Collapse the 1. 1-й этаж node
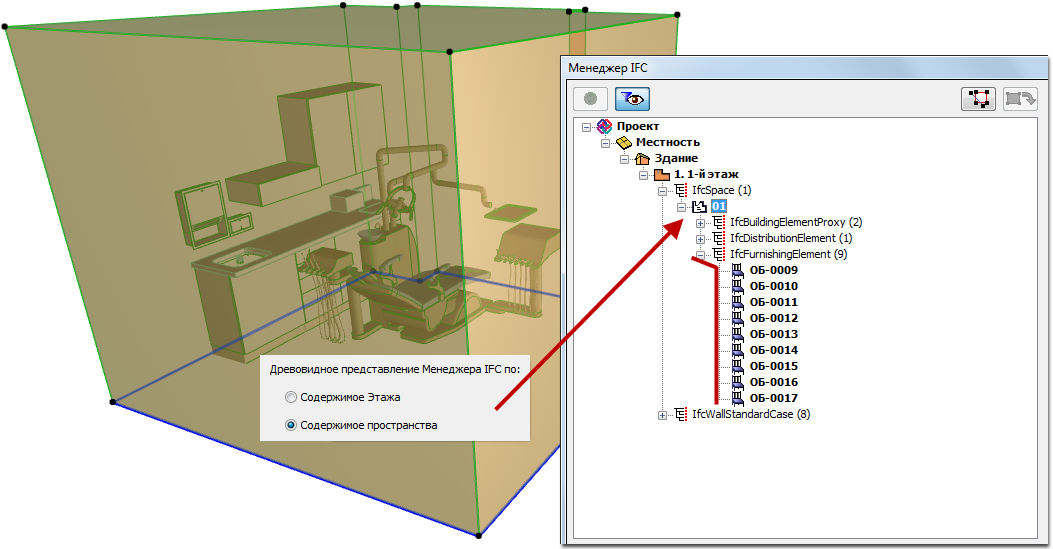Screen dimensions: 1053x549 643,175
